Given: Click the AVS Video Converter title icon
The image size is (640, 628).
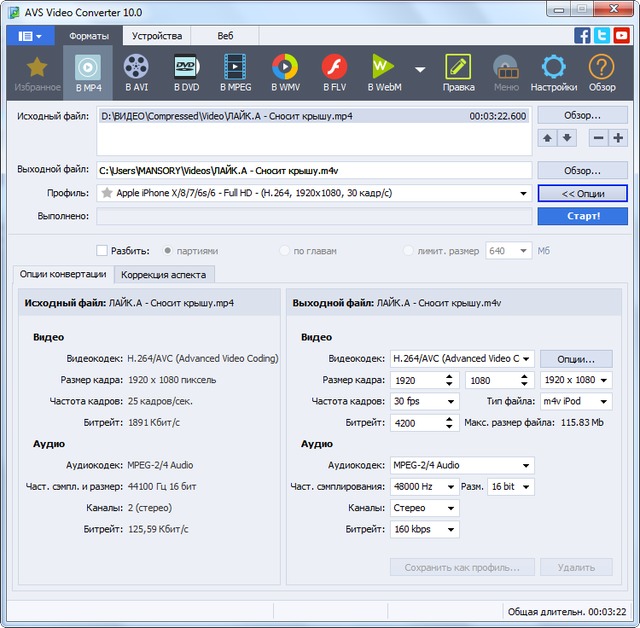Looking at the screenshot, I should coord(14,12).
